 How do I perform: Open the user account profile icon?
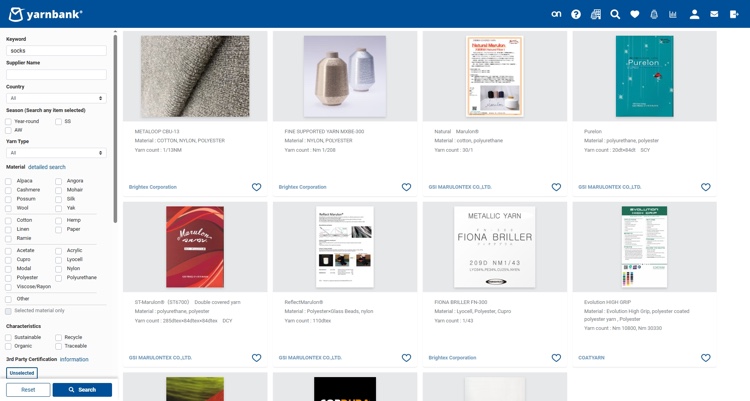point(694,14)
